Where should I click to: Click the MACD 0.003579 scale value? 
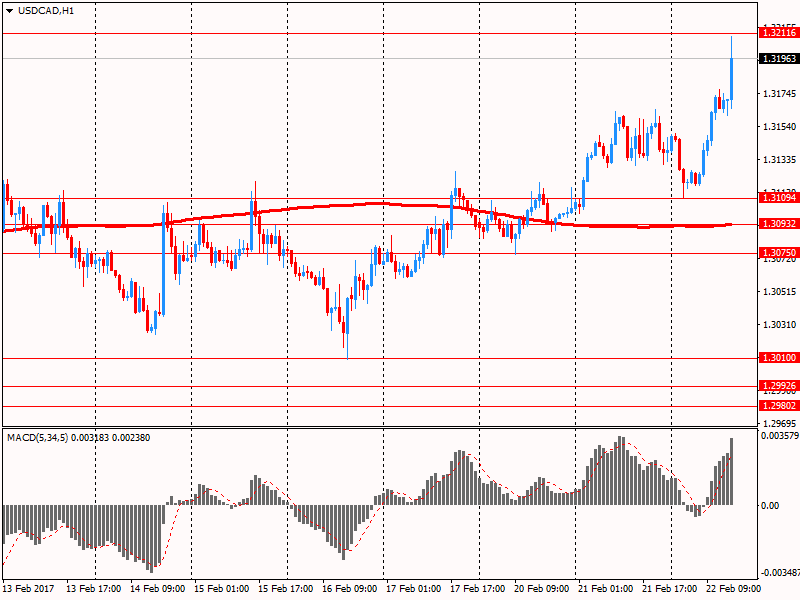click(x=780, y=436)
